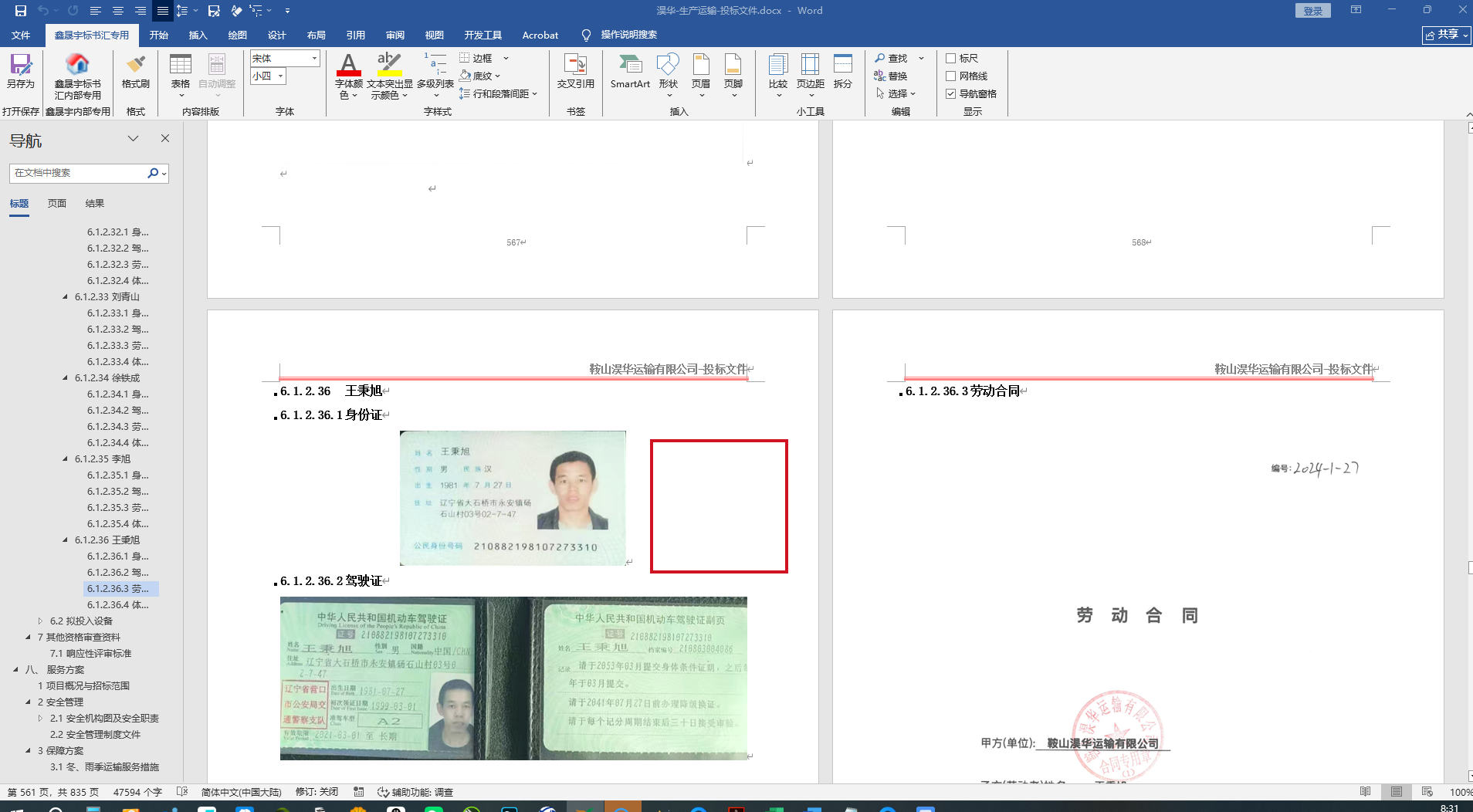Click the 登录 sign-in button
Screen dimensions: 1473x812
[1312, 11]
